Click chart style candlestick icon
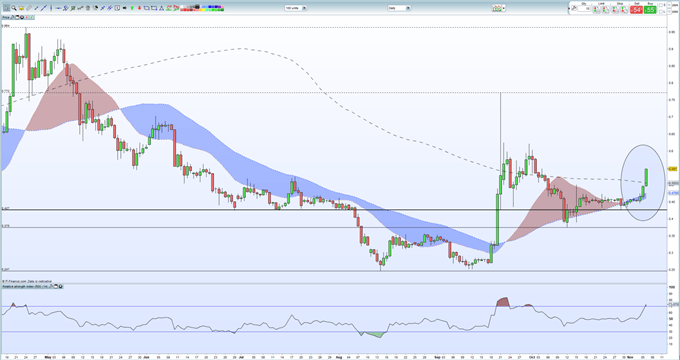This screenshot has width=680, height=360. tap(497, 8)
